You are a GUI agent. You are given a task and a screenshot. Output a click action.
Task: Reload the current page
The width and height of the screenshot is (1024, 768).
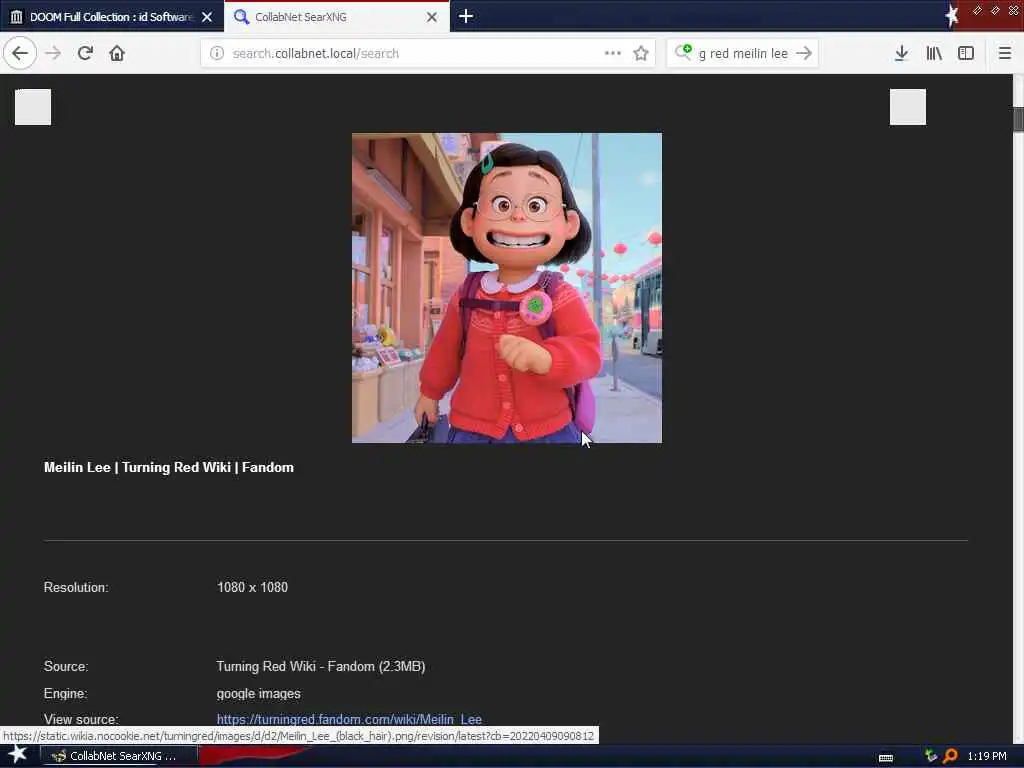85,53
